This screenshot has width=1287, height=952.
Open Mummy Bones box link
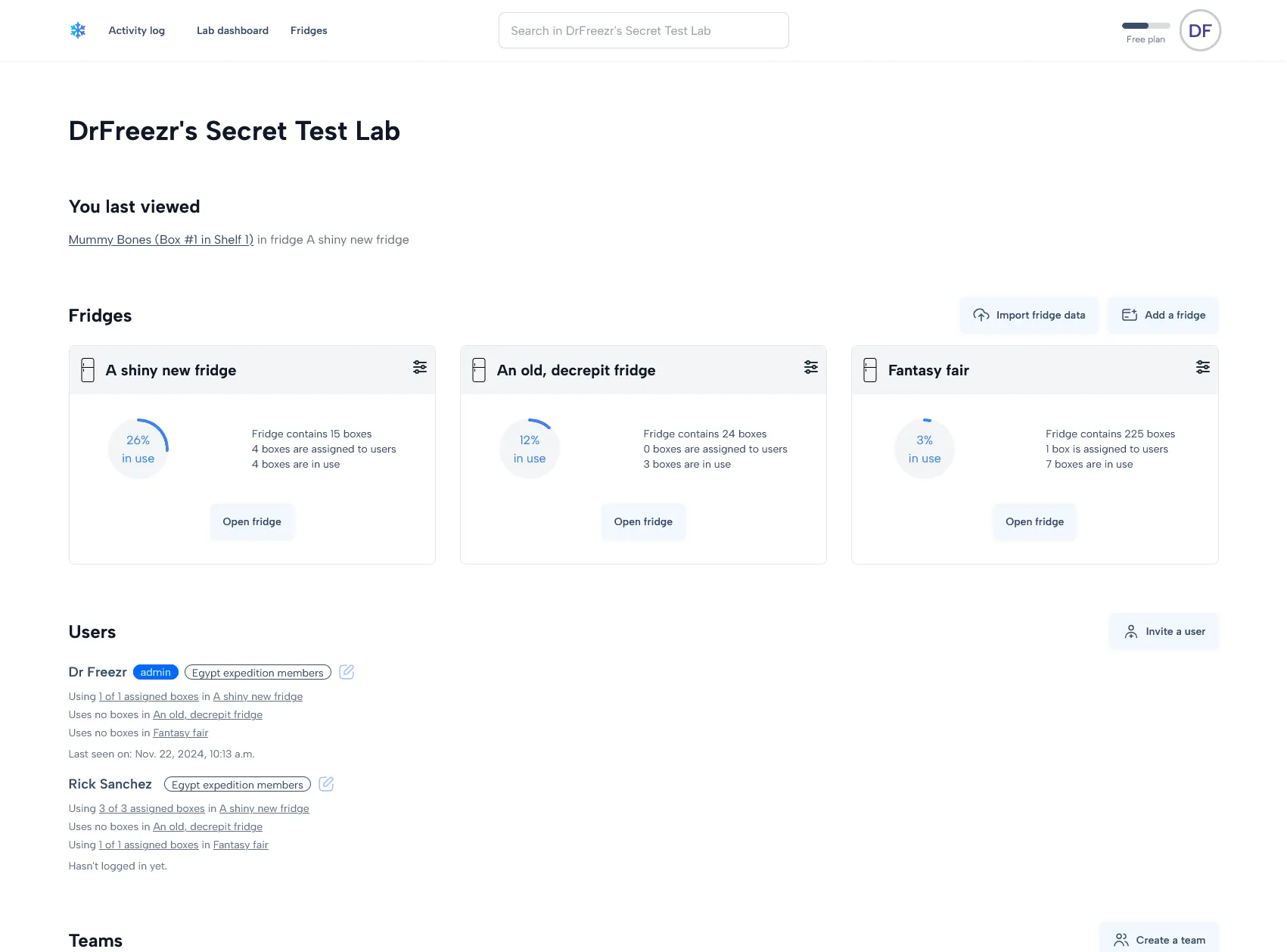tap(160, 239)
